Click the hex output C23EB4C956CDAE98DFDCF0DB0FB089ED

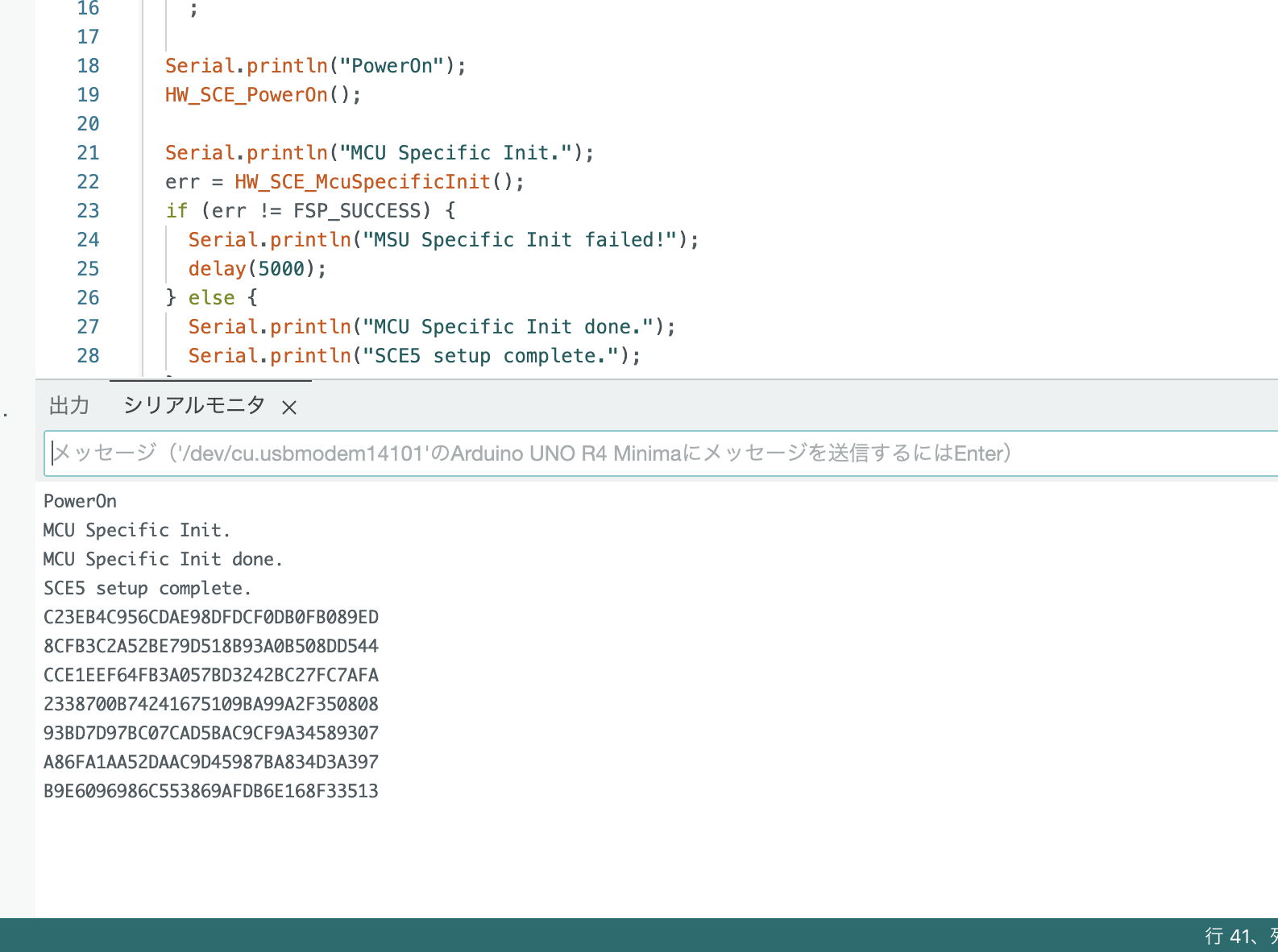[x=211, y=617]
